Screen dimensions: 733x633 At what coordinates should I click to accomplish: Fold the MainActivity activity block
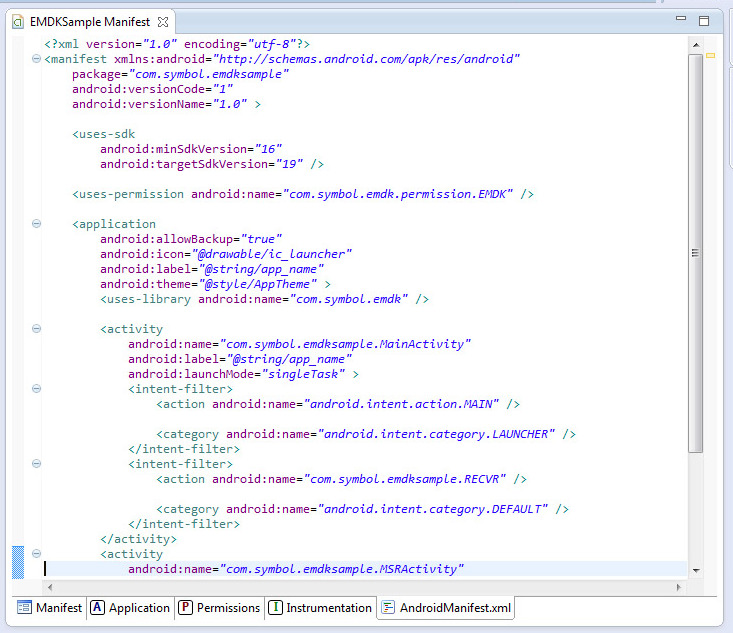tap(36, 329)
